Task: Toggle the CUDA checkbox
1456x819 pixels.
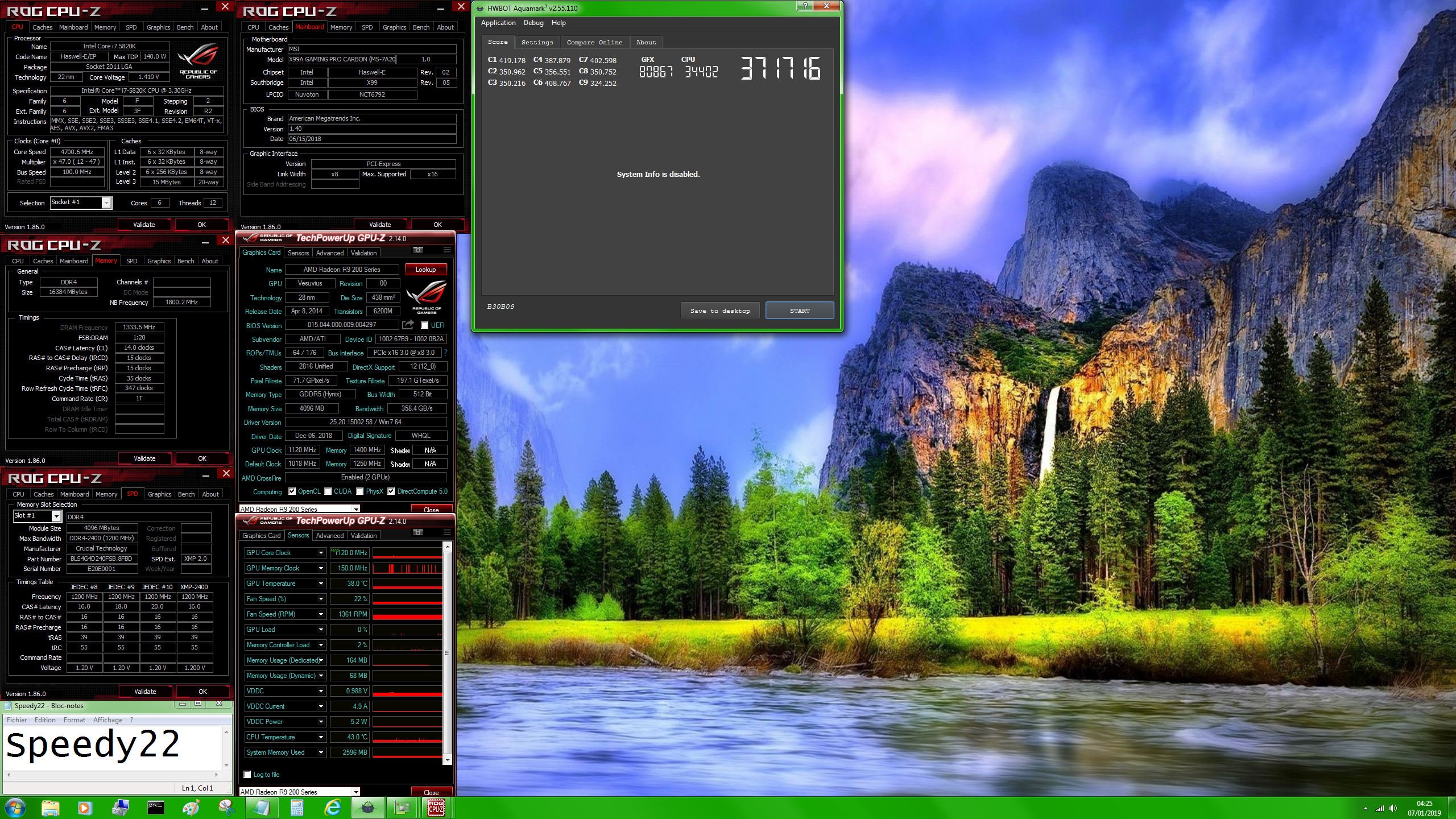Action: pos(328,491)
